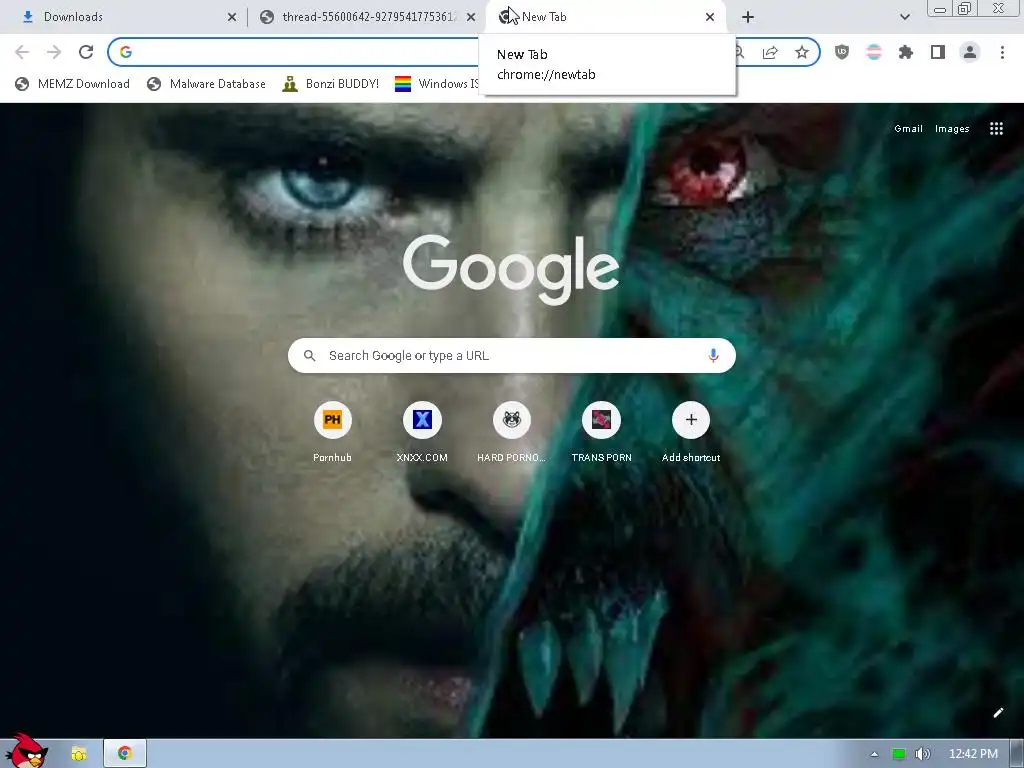The width and height of the screenshot is (1024, 768).
Task: Show hidden tray icons arrow
Action: click(874, 754)
